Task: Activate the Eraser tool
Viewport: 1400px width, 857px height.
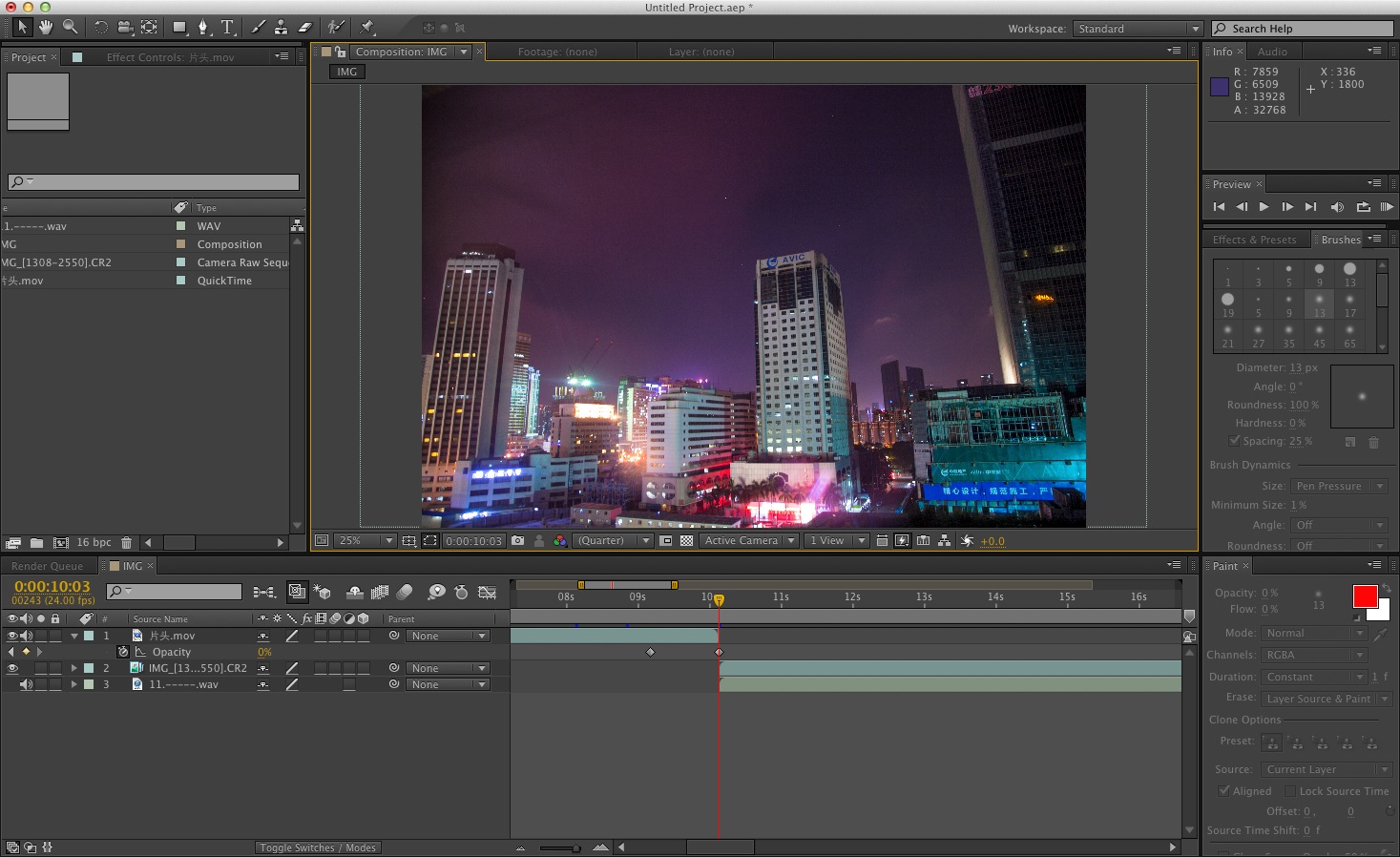Action: coord(305,28)
